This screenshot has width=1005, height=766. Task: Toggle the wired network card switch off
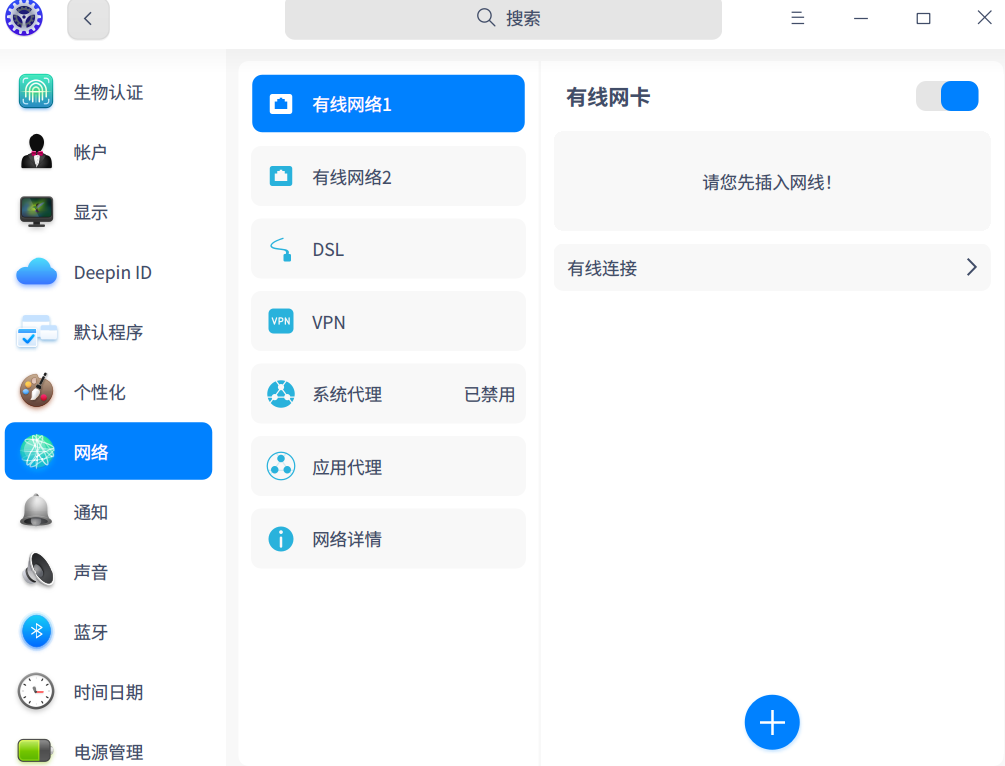946,96
